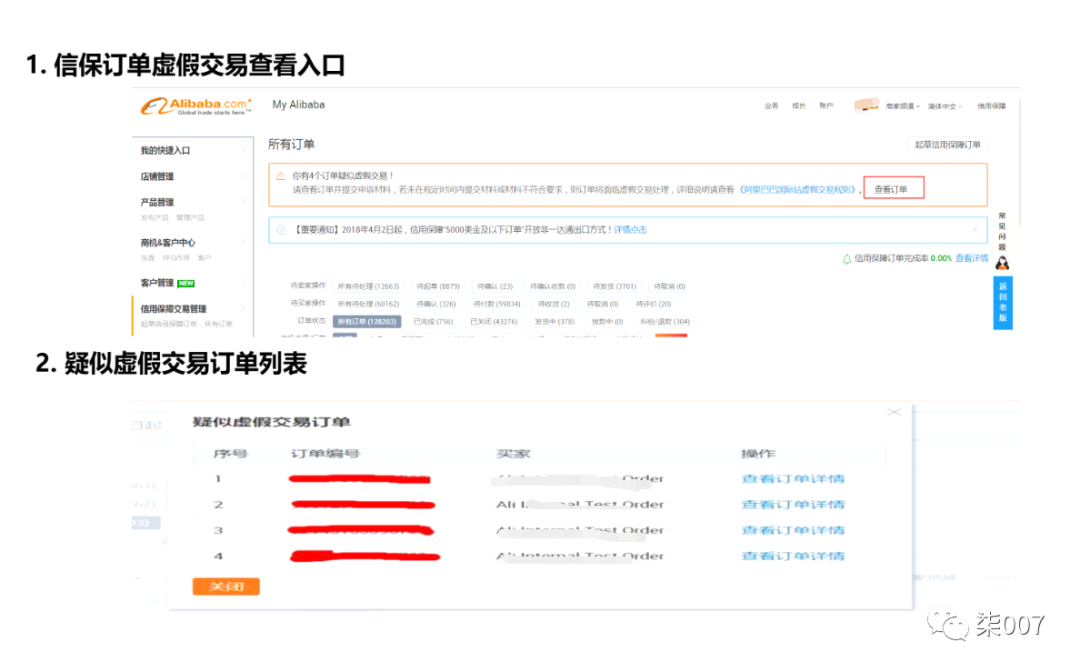
Task: Click the Alibaba.com logo
Action: (193, 106)
